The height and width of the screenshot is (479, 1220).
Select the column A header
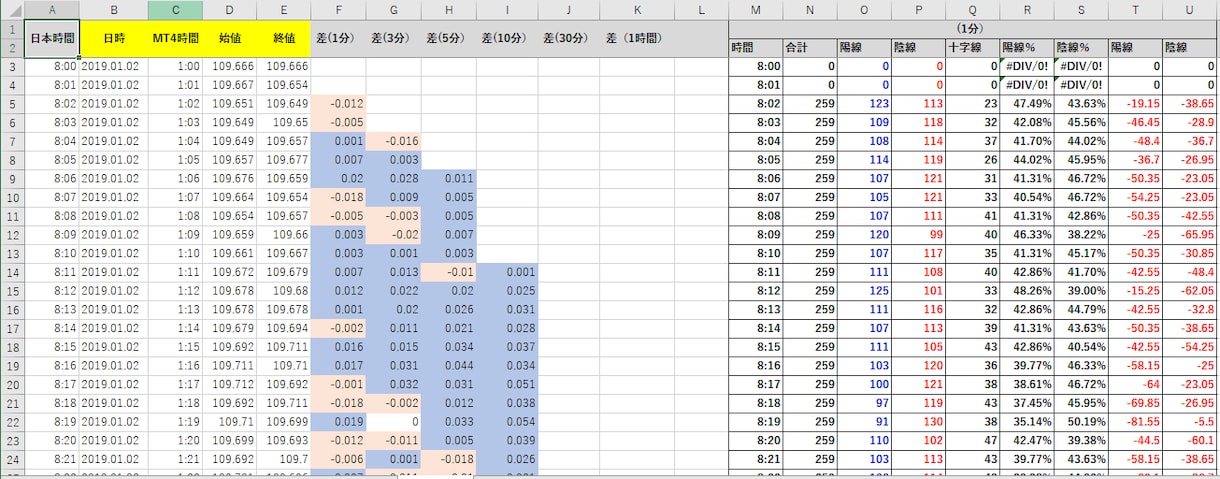(52, 9)
